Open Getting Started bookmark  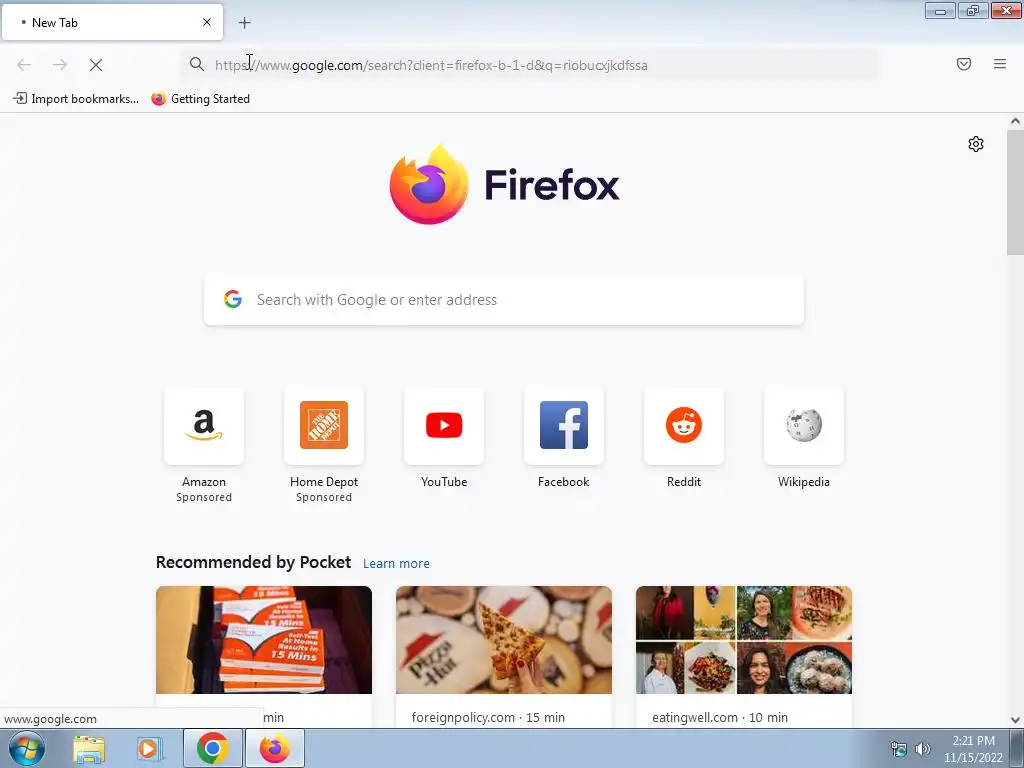click(x=200, y=99)
